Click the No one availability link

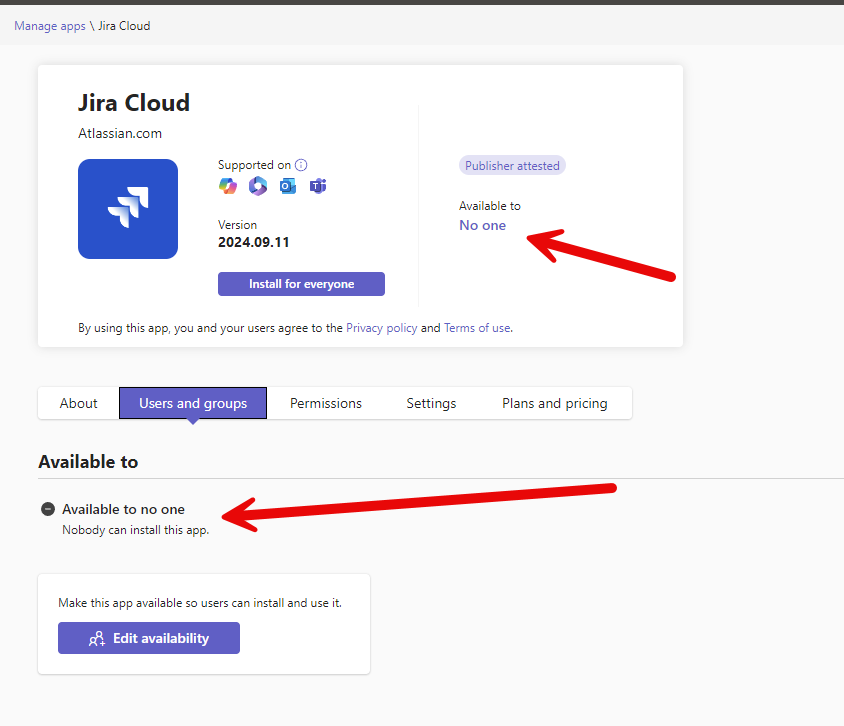click(x=482, y=225)
